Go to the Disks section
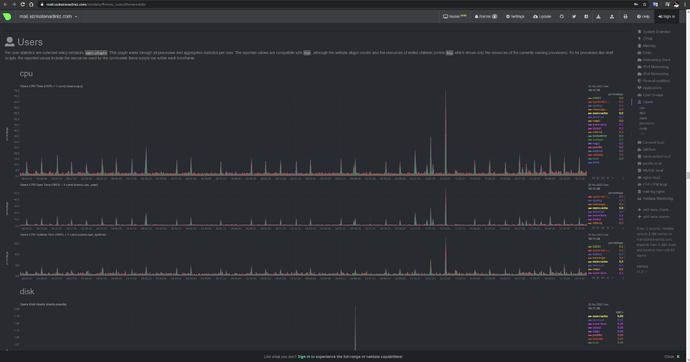The image size is (690, 362). 645,53
